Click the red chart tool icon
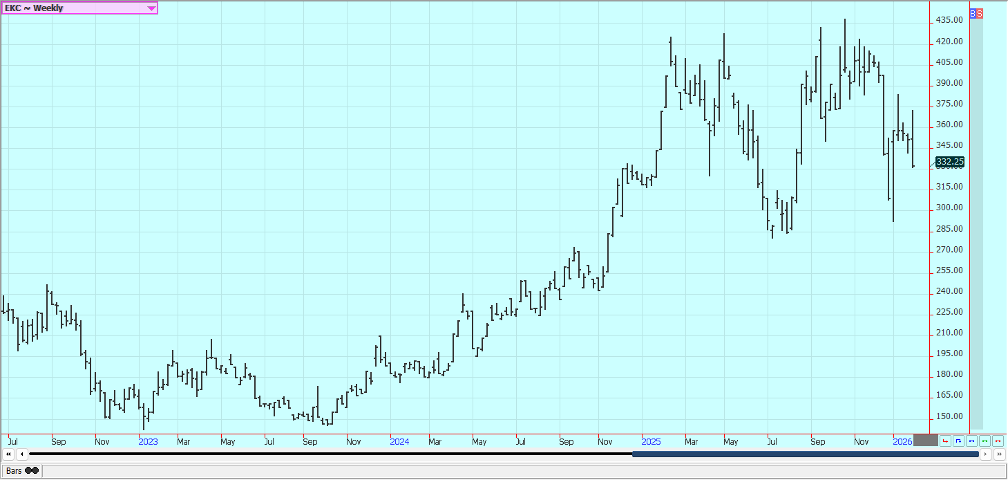This screenshot has height=480, width=1008. click(945, 441)
